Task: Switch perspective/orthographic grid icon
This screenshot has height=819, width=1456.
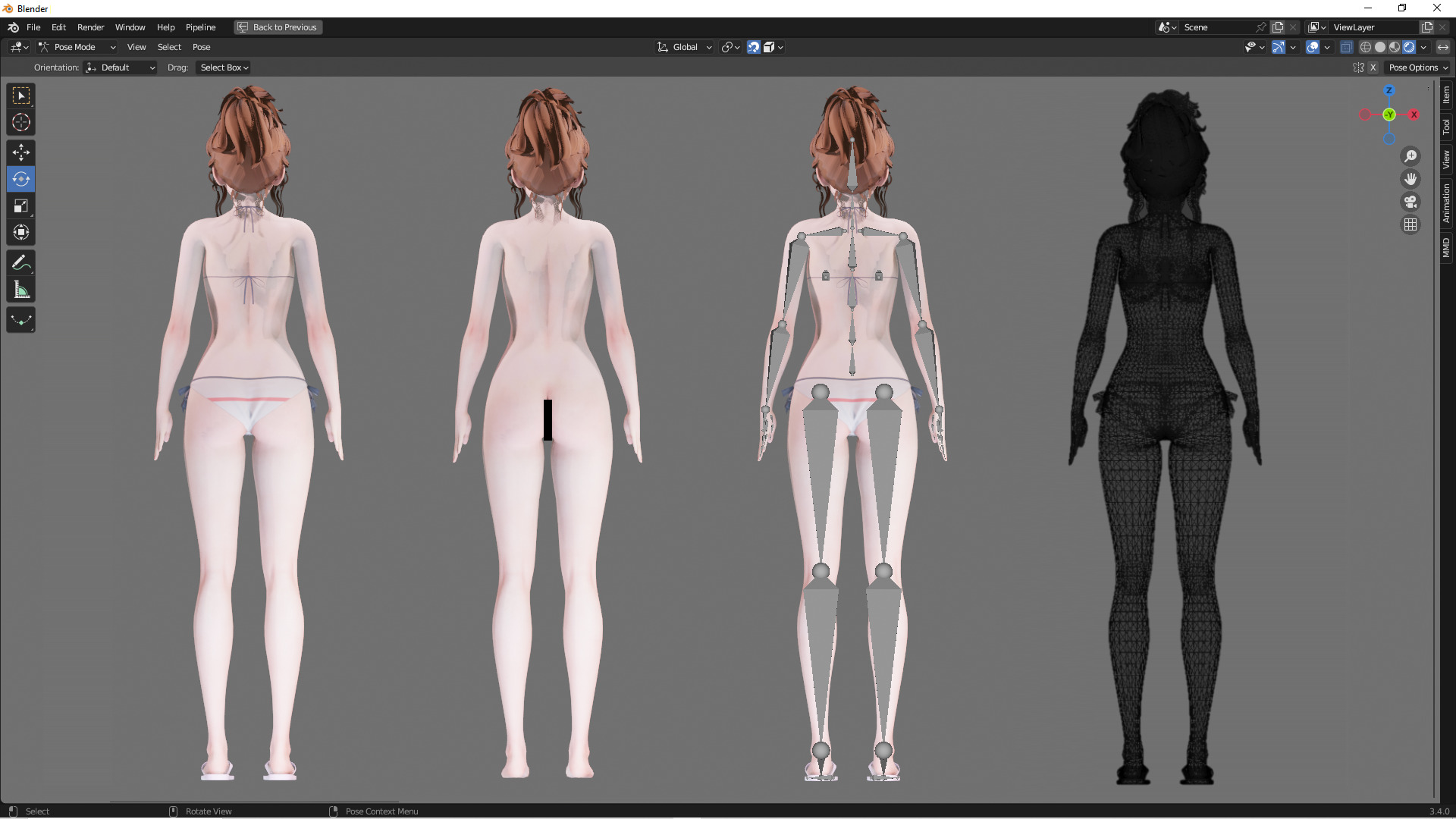Action: (1410, 224)
